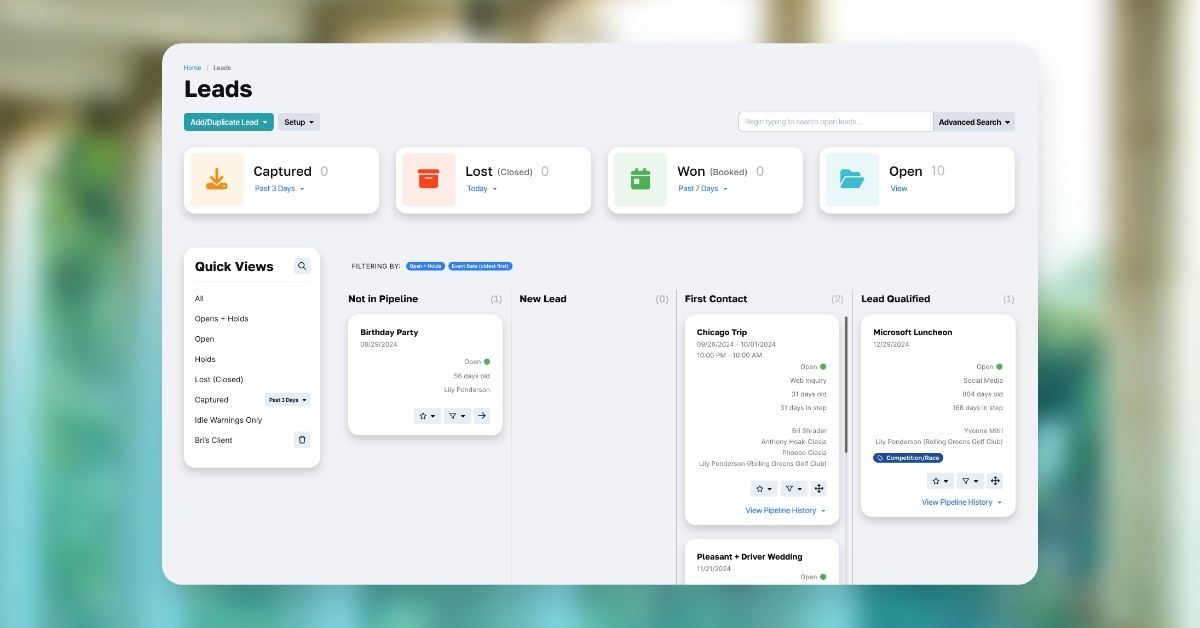Expand View Pipeline History on Chicago Trip
Screen dimensions: 1200x628
click(786, 511)
